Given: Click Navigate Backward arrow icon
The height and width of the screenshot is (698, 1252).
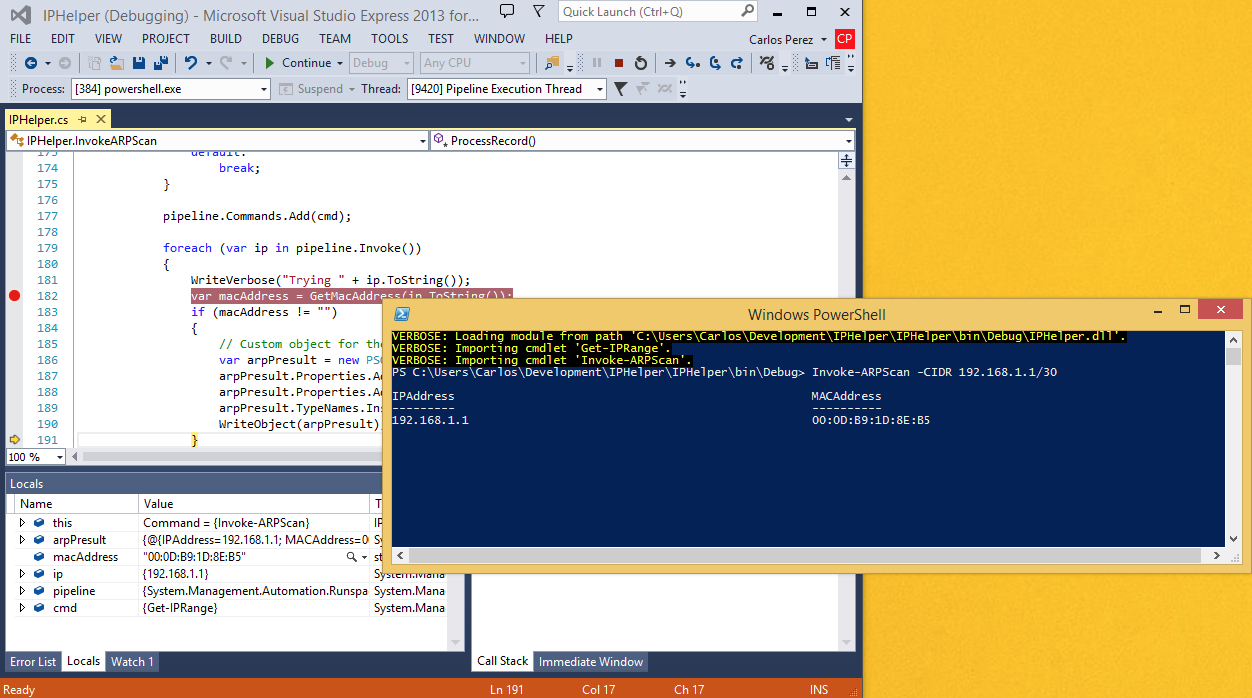Looking at the screenshot, I should point(30,63).
